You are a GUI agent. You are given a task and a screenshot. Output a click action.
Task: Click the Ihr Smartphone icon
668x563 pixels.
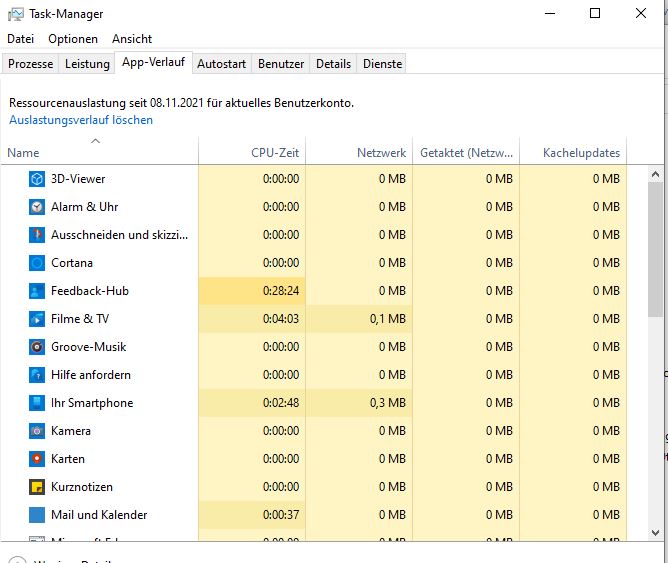37,403
